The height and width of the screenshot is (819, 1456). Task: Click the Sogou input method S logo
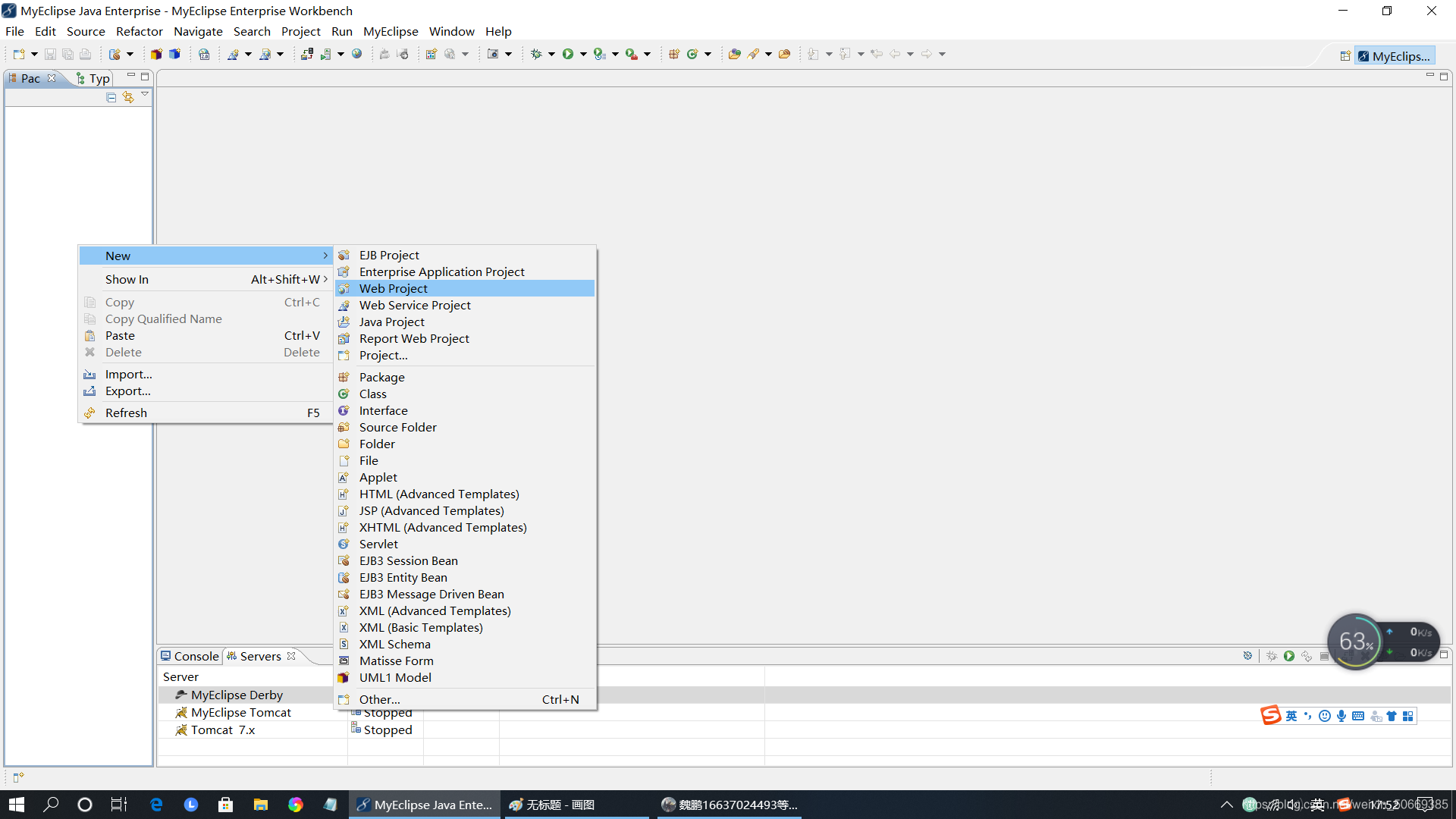tap(1271, 716)
